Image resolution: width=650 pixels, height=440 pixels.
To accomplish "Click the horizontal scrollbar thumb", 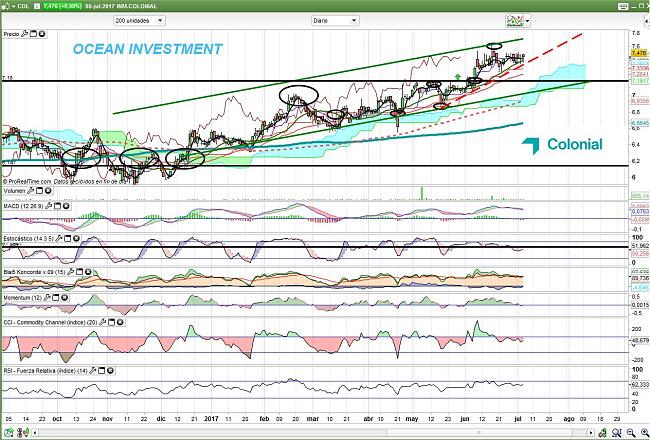I will (x=479, y=433).
